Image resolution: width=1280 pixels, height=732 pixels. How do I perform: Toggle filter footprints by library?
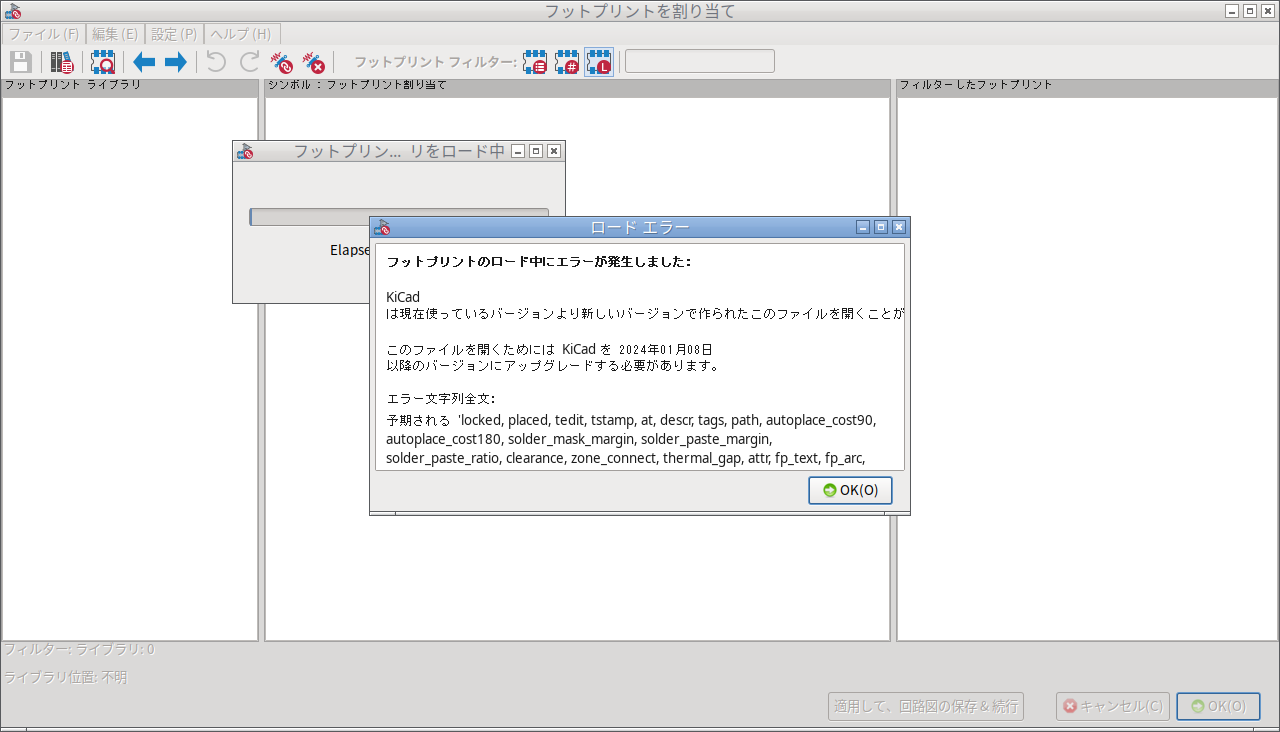pos(599,62)
